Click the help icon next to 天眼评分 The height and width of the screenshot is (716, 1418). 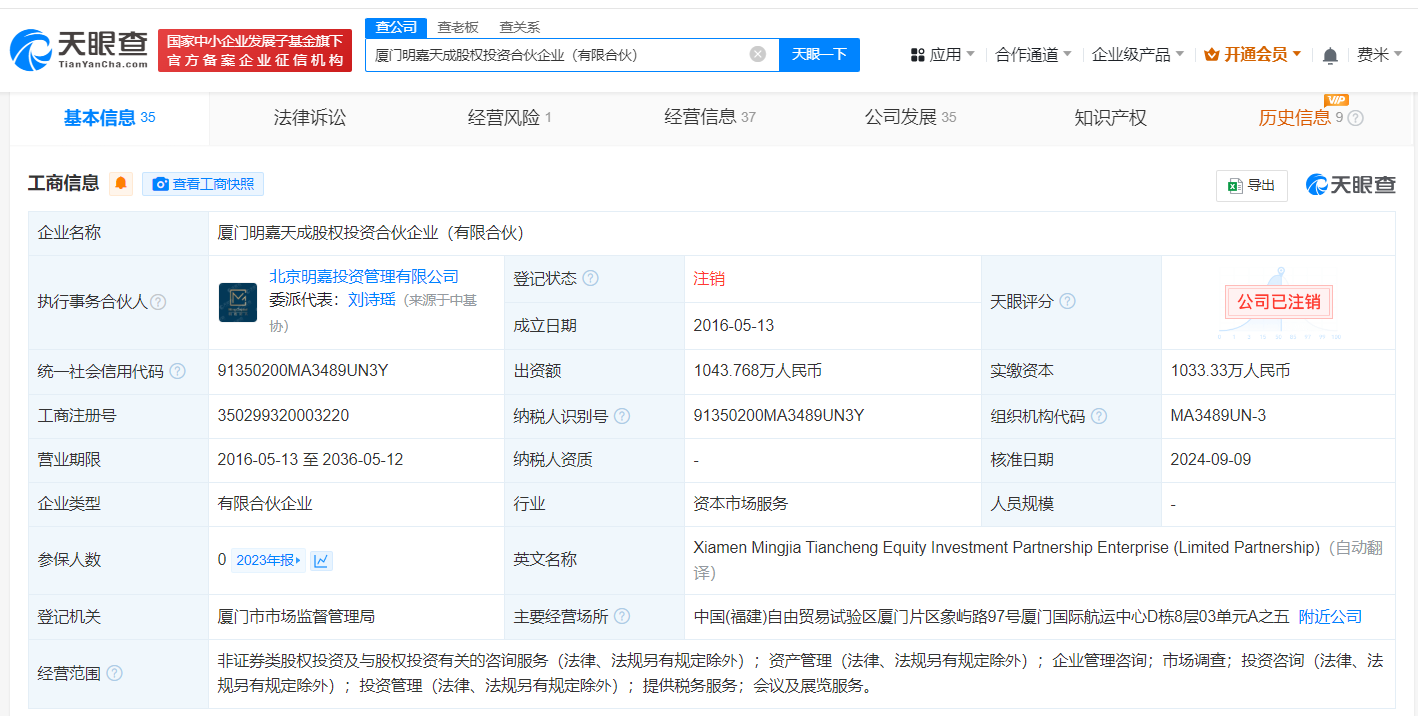click(1068, 301)
